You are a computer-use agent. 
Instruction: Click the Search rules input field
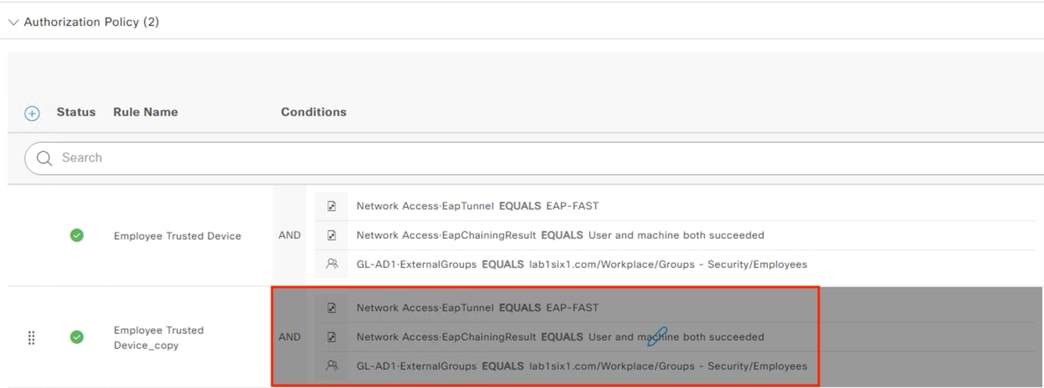point(534,158)
